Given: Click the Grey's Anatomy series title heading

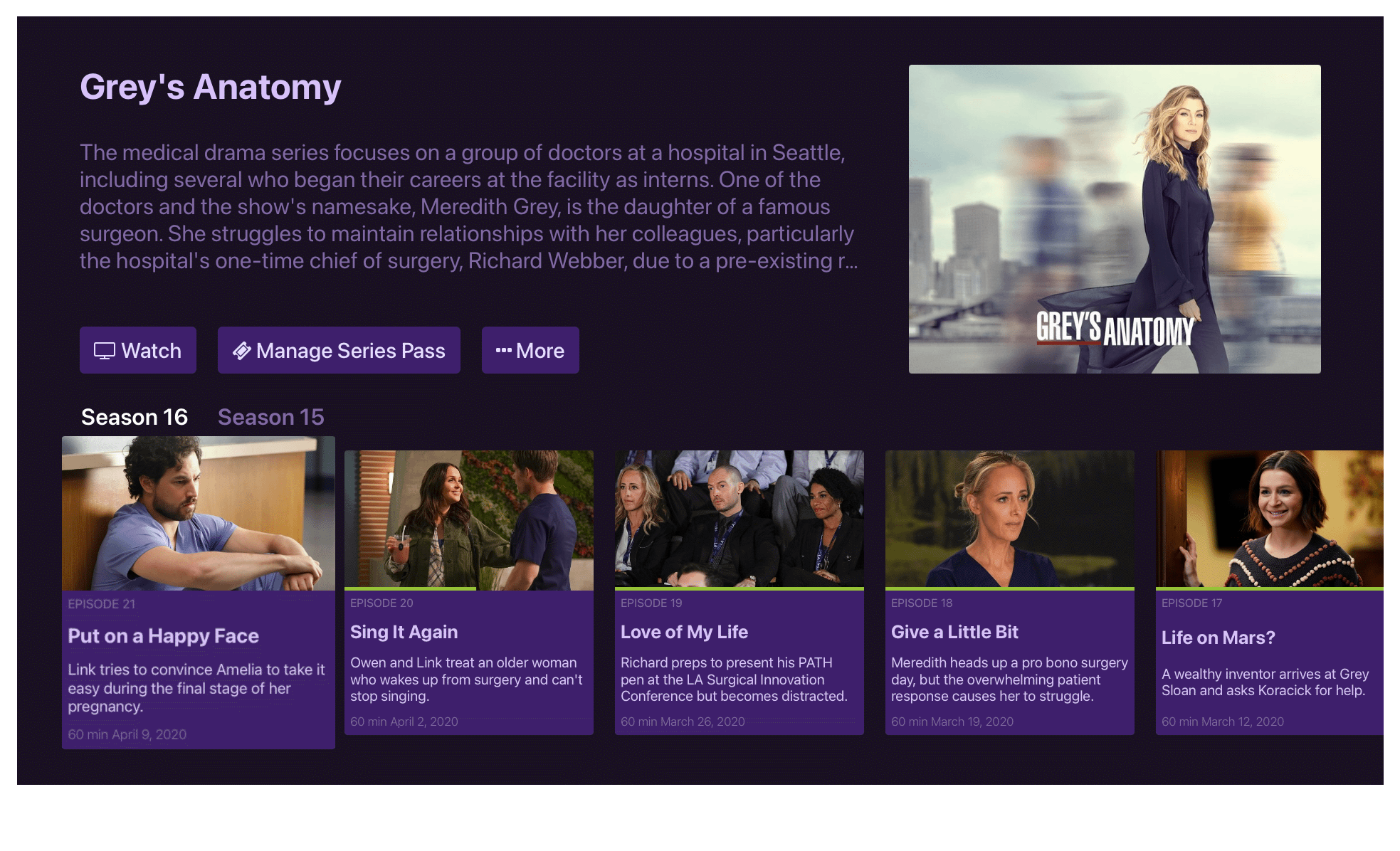Looking at the screenshot, I should point(211,87).
